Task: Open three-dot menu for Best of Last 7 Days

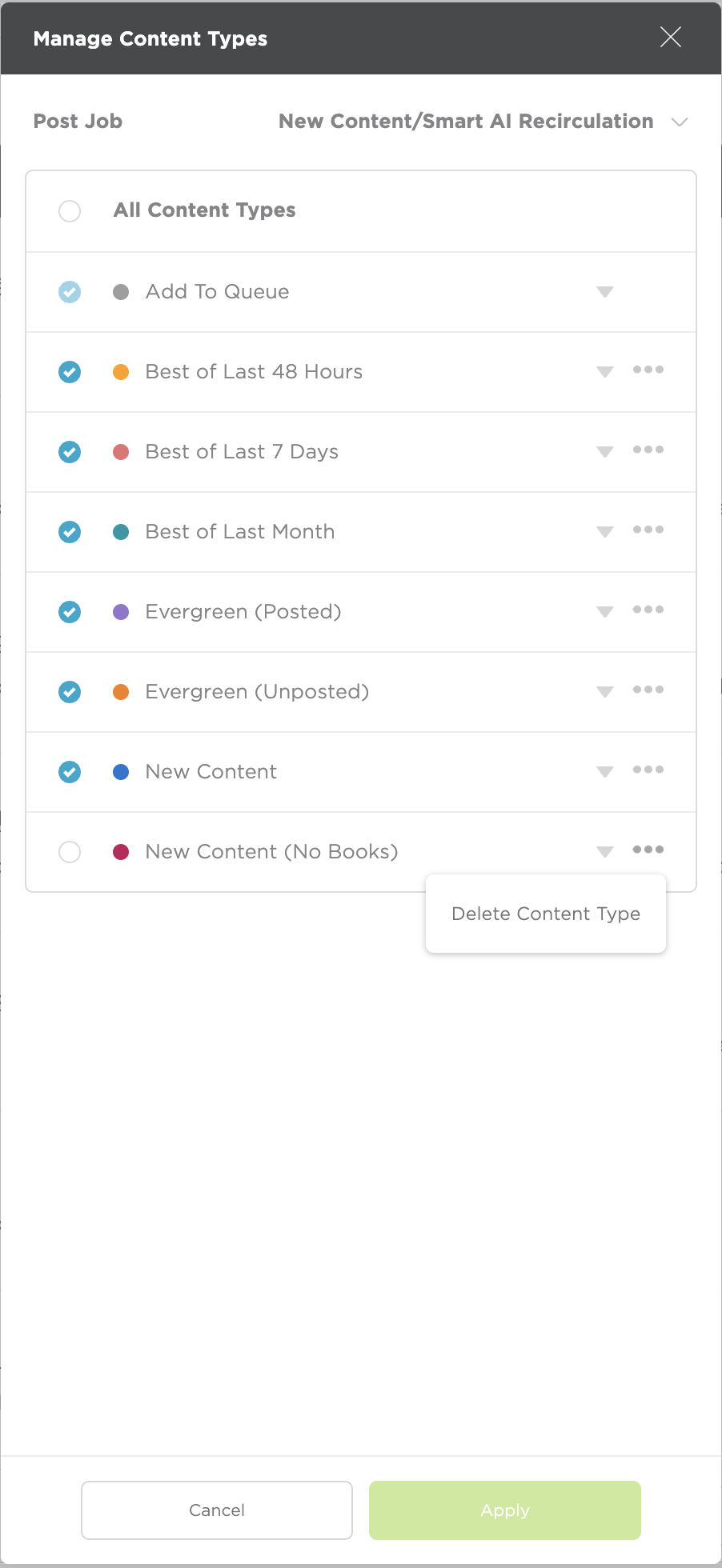Action: (648, 450)
